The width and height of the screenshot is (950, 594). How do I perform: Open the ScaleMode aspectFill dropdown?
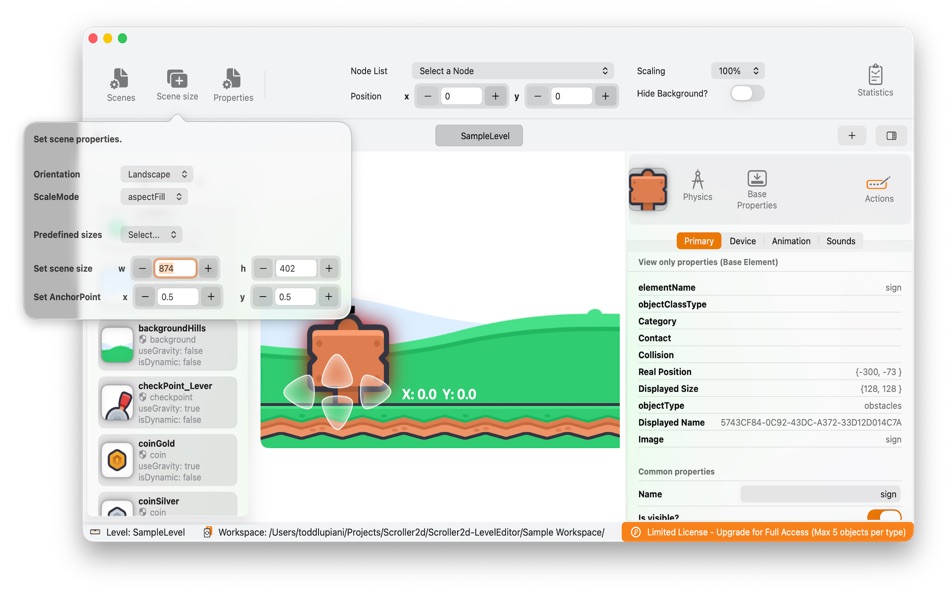tap(153, 196)
